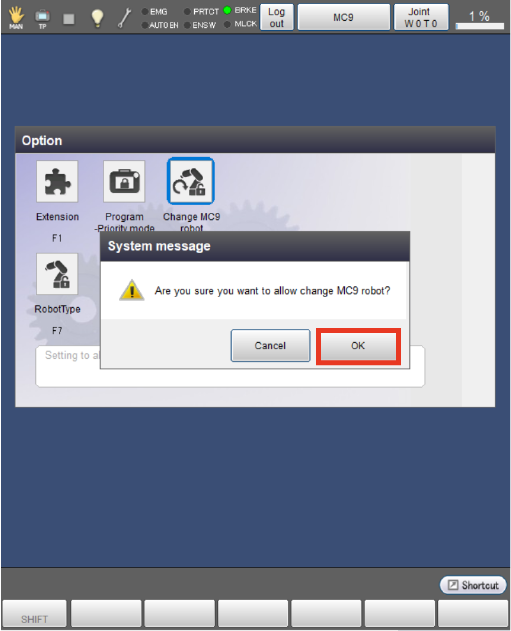Adjust the 1% speed bar

click(479, 26)
